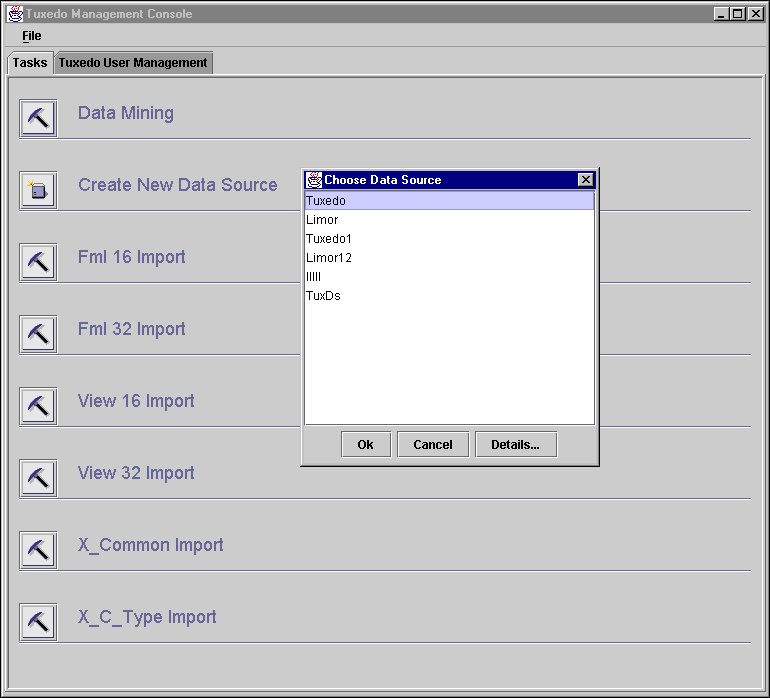The width and height of the screenshot is (770, 698).
Task: Click the View 16 Import hammer icon
Action: click(38, 406)
